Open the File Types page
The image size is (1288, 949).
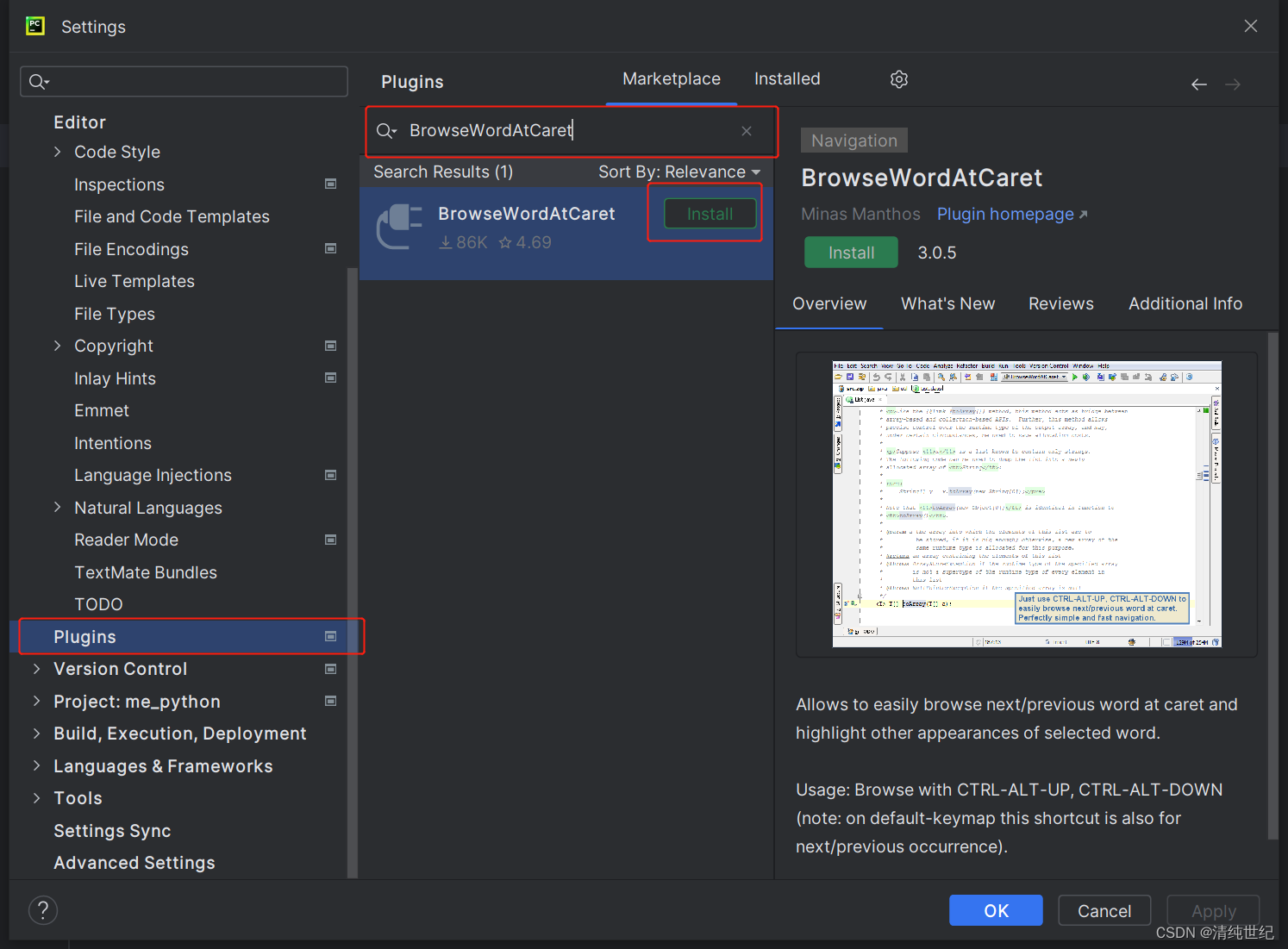click(115, 314)
